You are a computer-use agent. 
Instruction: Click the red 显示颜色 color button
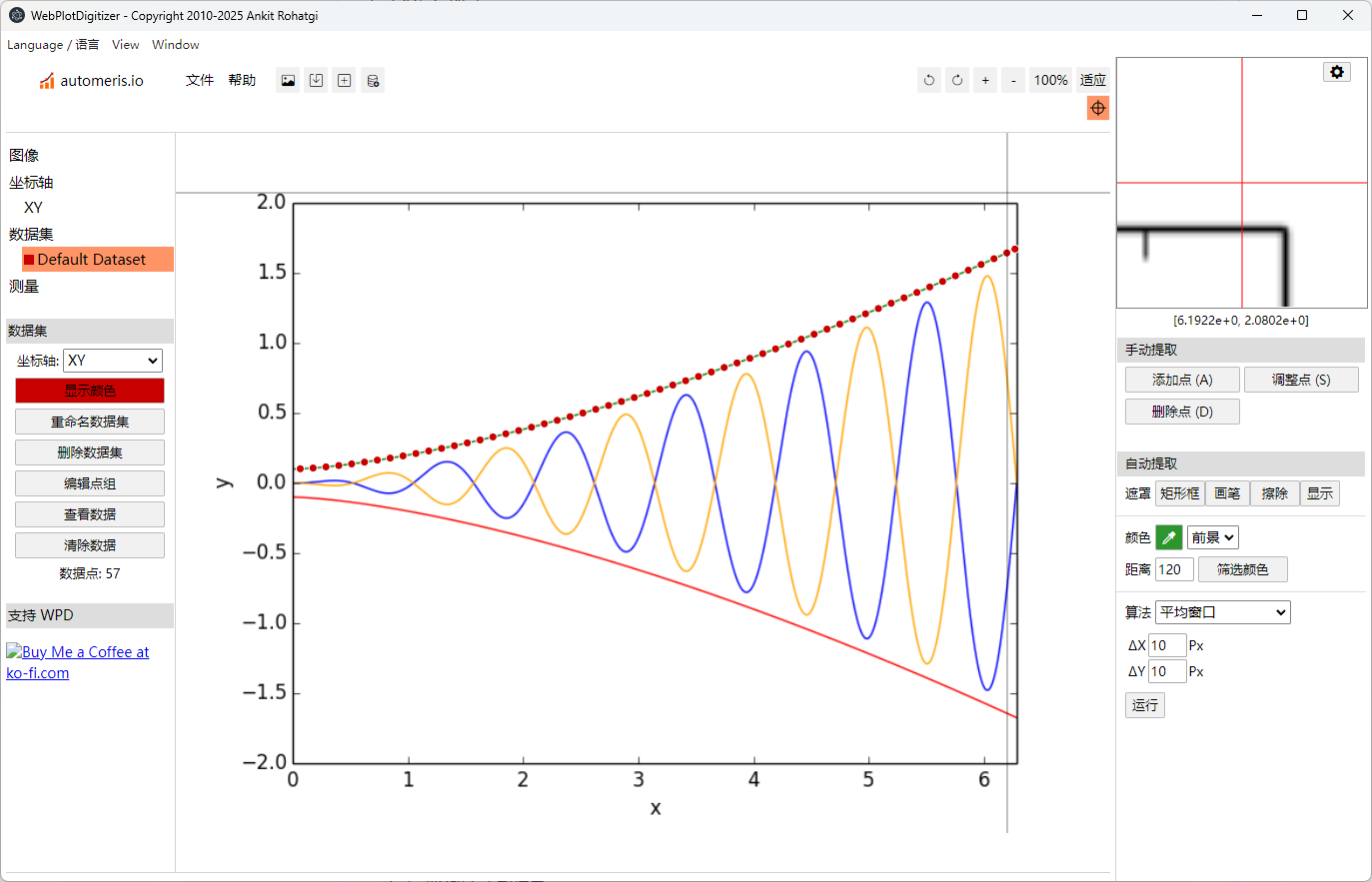click(90, 391)
